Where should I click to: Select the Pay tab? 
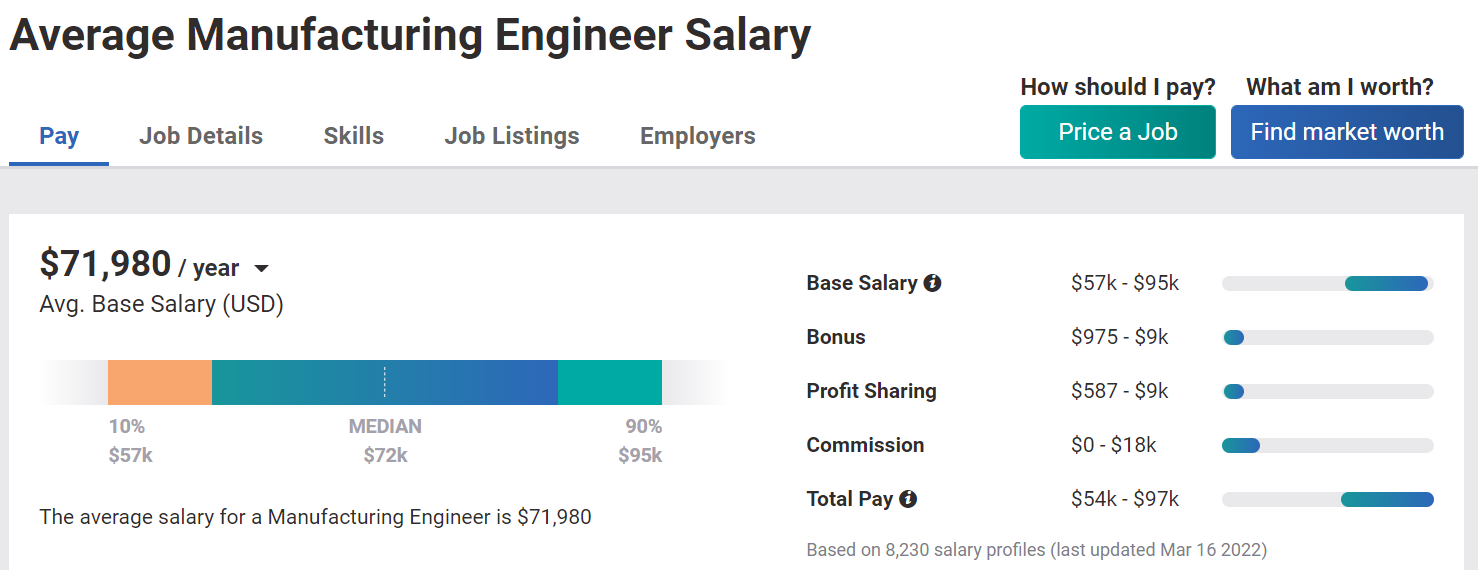click(x=59, y=136)
